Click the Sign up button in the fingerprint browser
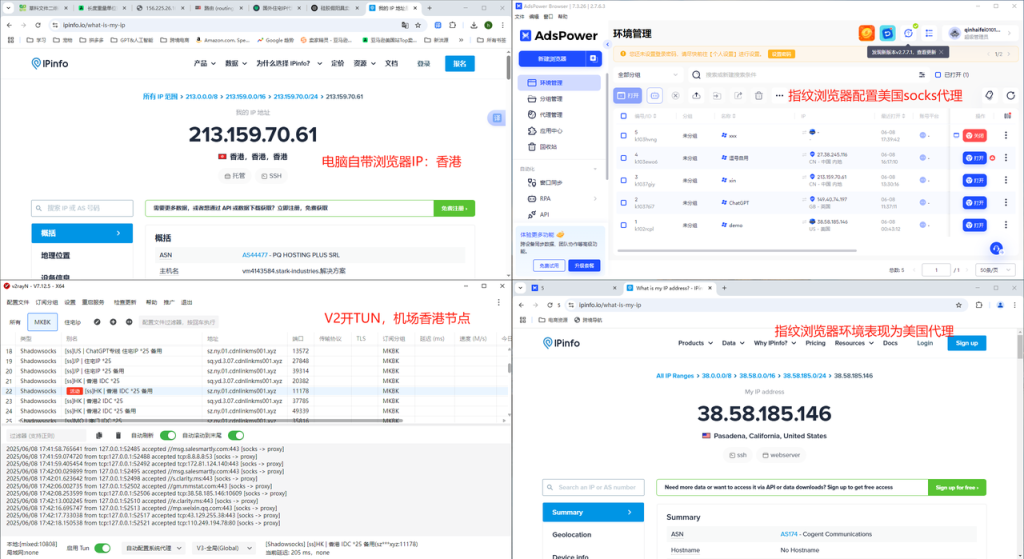Viewport: 1024px width, 559px height. click(967, 343)
